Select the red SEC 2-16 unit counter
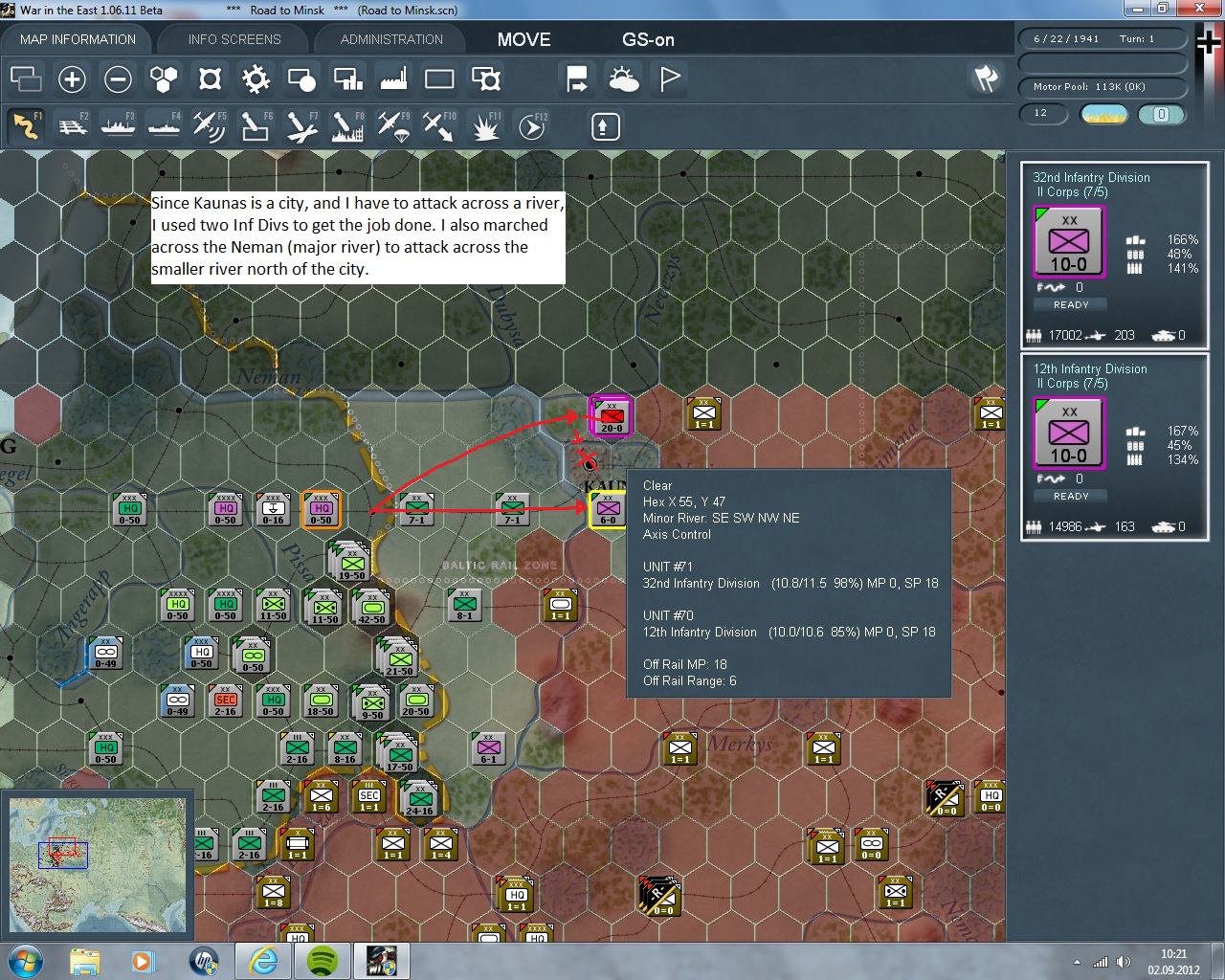Screen dimensions: 1225x980 225,701
